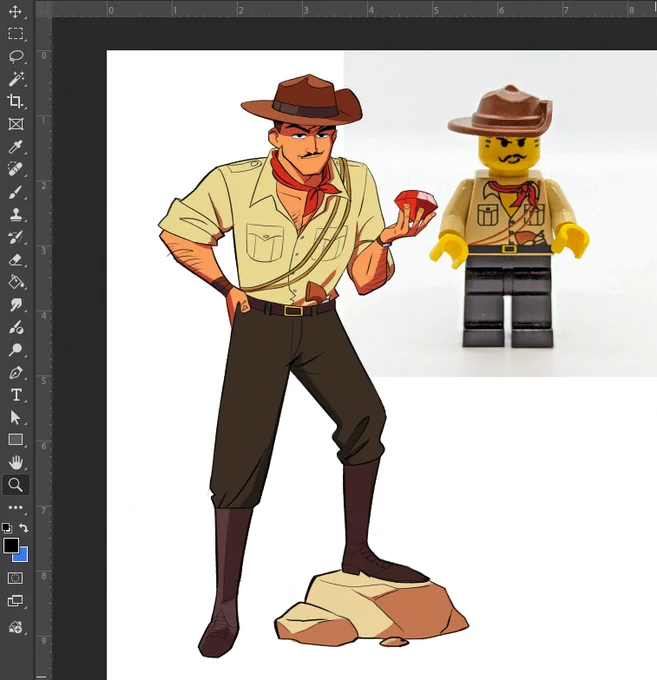Select the Crop tool
This screenshot has height=680, width=657.
point(16,101)
